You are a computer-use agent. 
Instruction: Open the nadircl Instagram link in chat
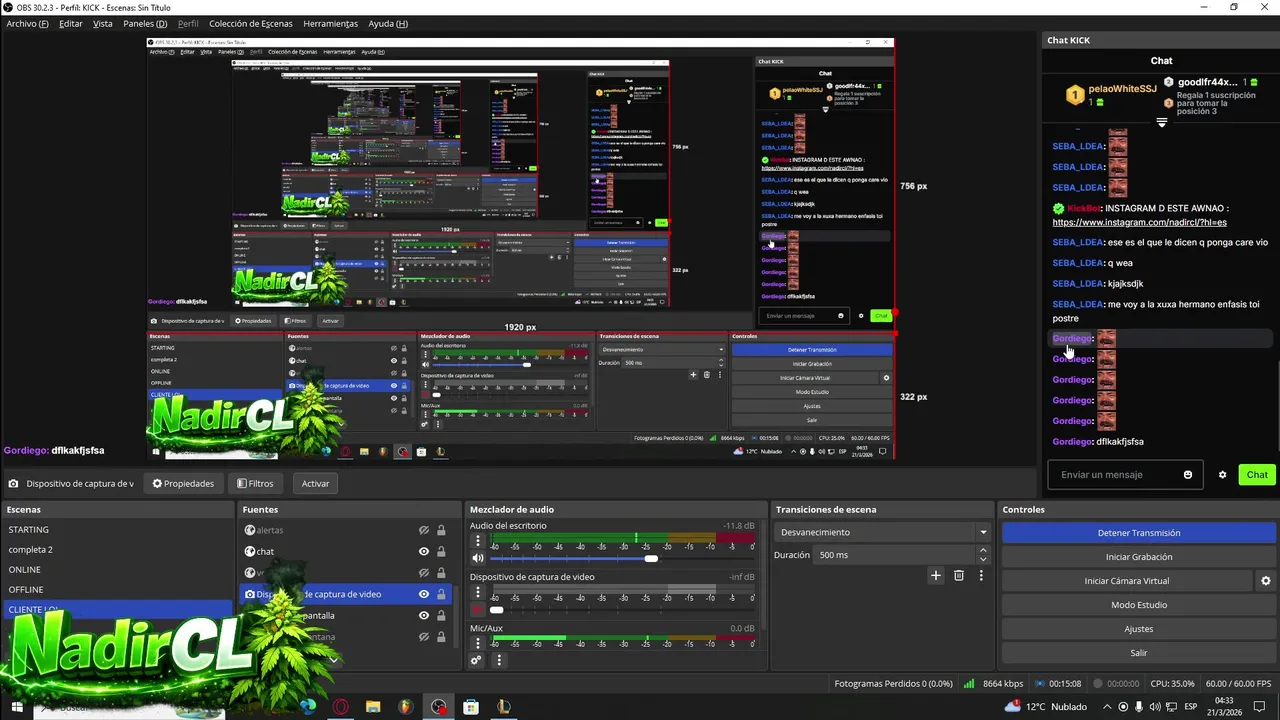coord(1139,222)
